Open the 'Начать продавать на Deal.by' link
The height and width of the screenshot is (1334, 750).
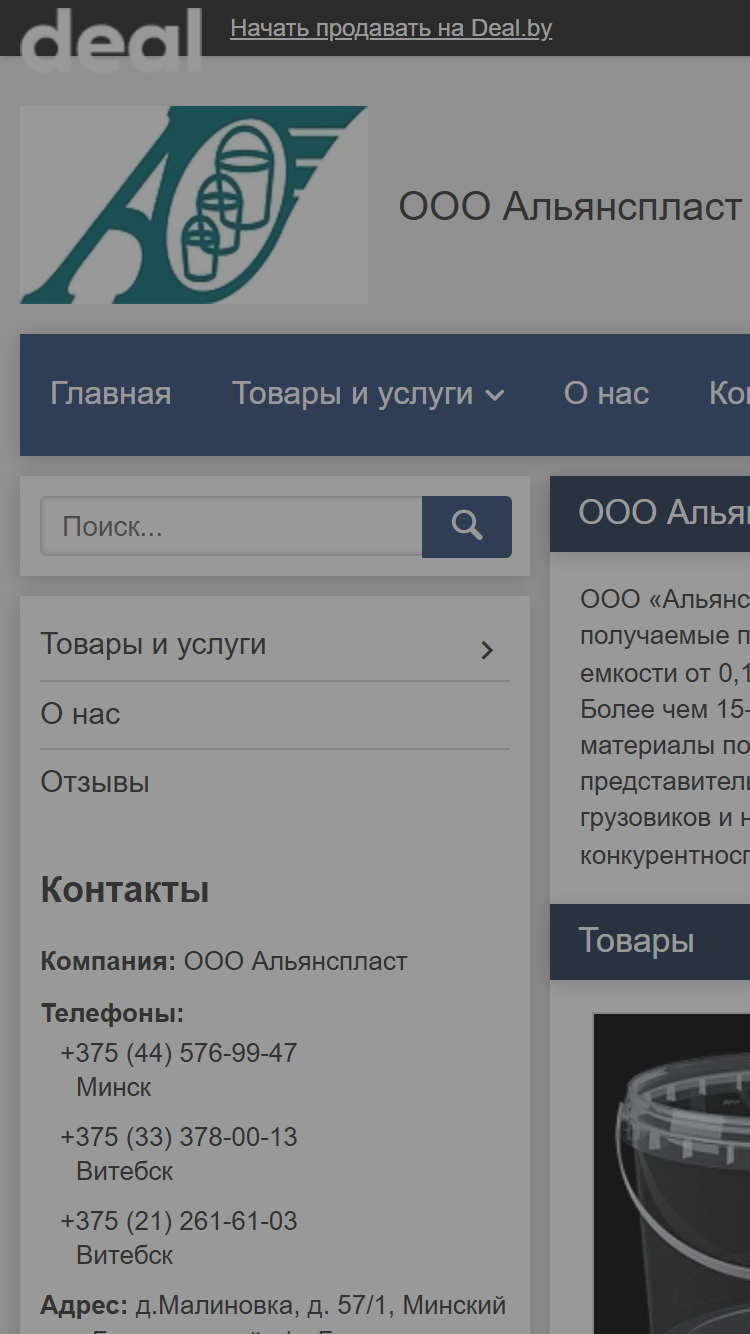(391, 28)
